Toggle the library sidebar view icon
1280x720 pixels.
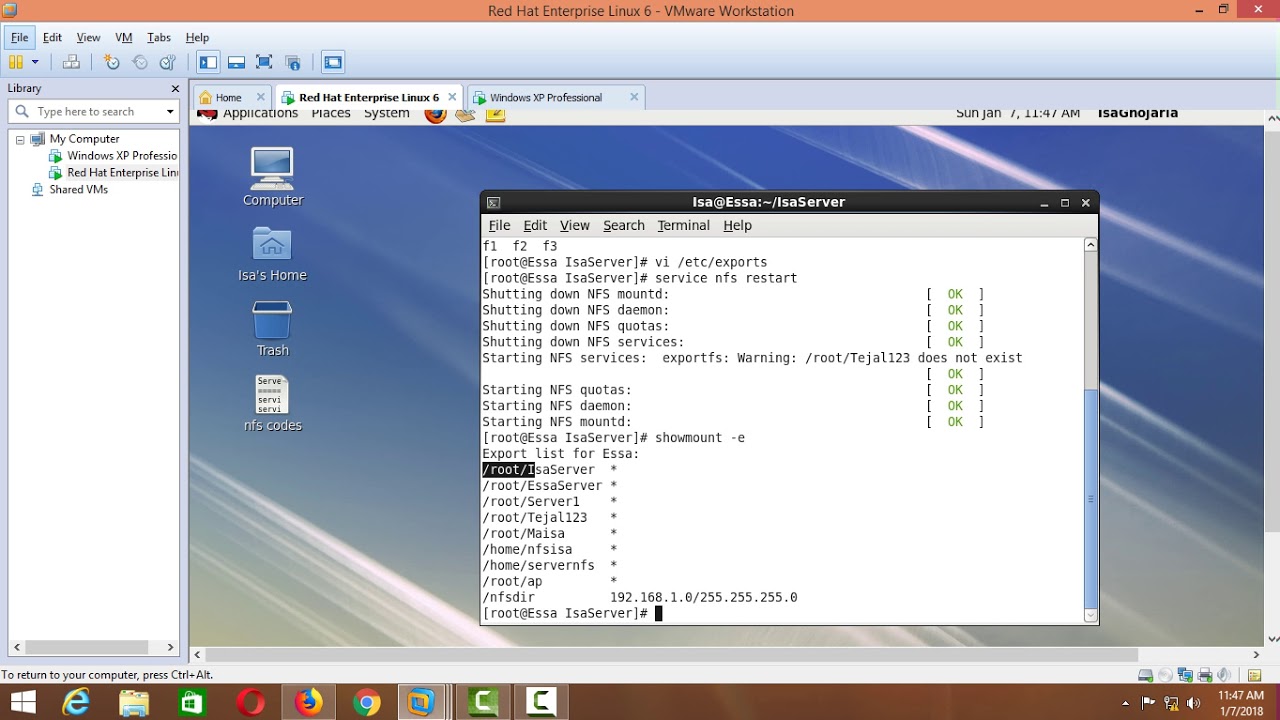[x=208, y=62]
